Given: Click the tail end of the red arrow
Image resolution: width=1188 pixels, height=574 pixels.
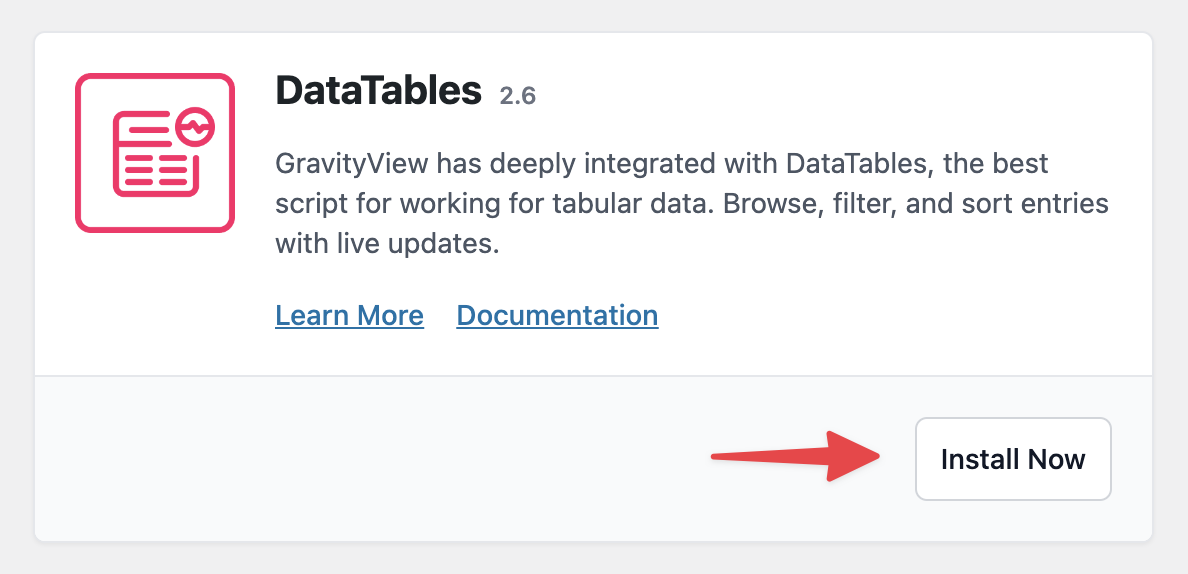Looking at the screenshot, I should (718, 458).
